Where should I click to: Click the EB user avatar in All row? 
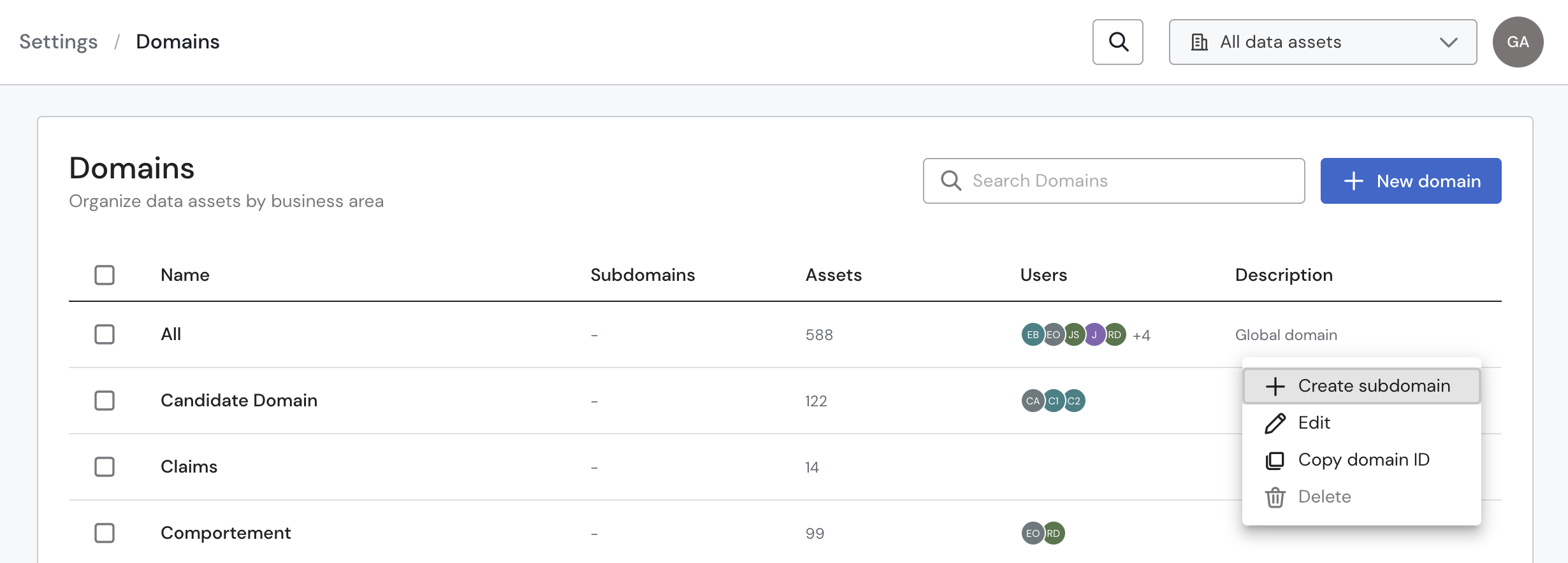(x=1033, y=334)
